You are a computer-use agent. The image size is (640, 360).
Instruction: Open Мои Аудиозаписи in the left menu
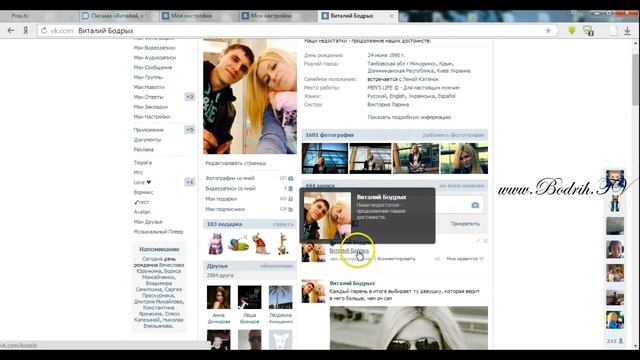pos(155,58)
